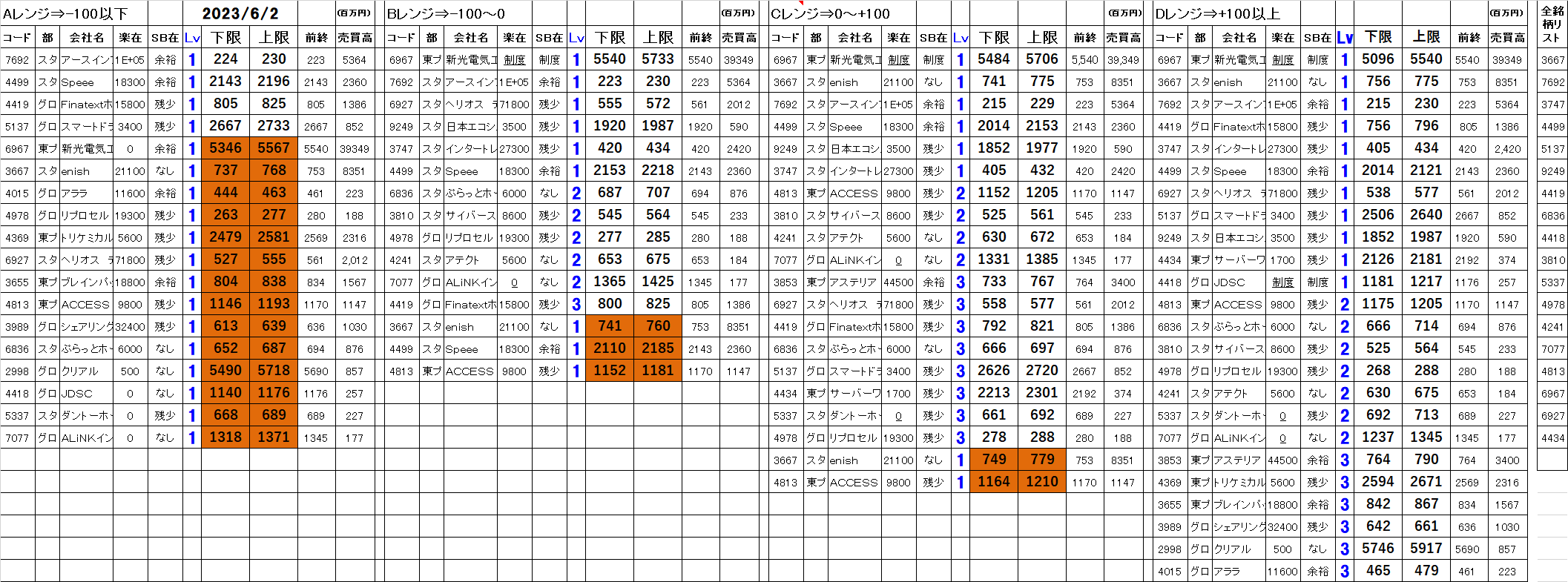1568x582 pixels.
Task: Click the orange cell 779 in C range
Action: coord(1042,460)
